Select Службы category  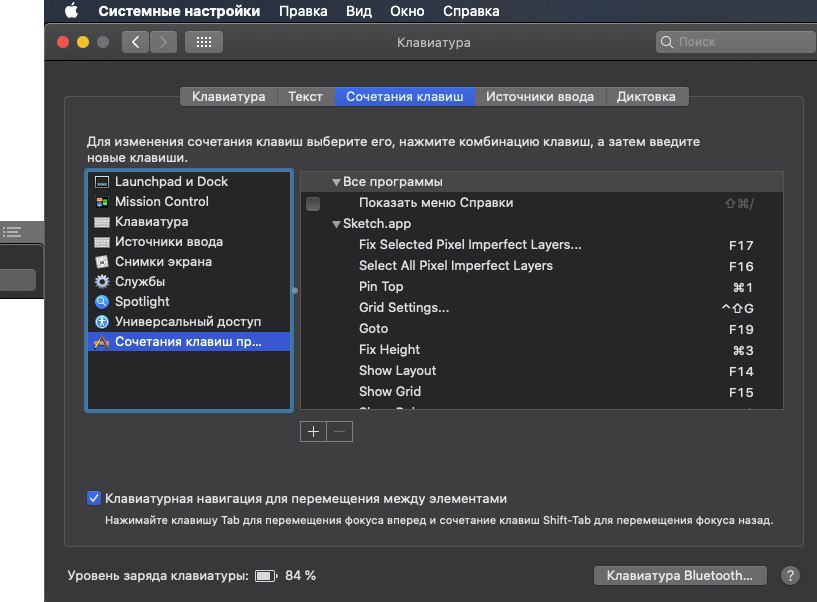189,281
